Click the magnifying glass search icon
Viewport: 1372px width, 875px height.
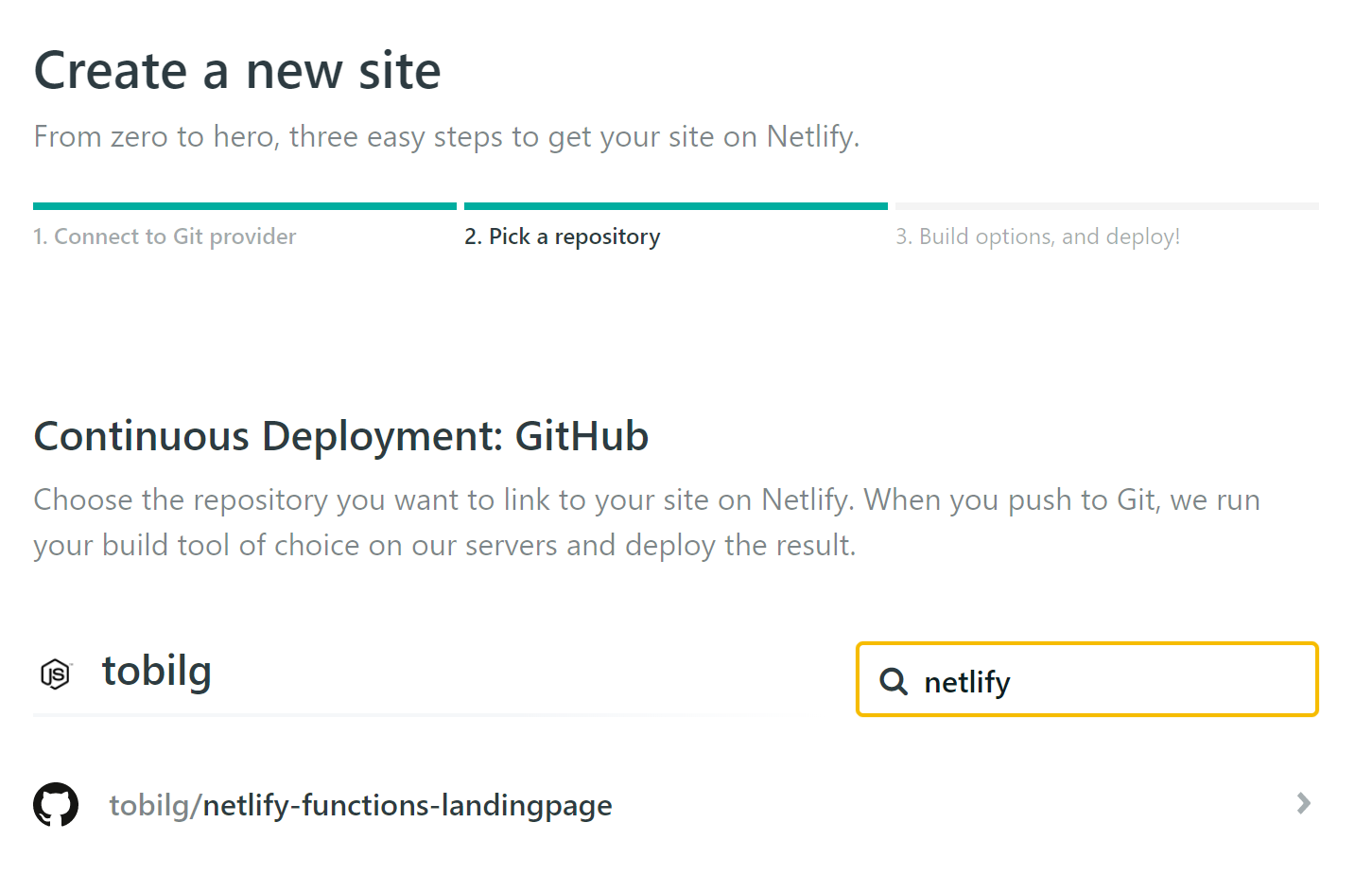pos(893,681)
